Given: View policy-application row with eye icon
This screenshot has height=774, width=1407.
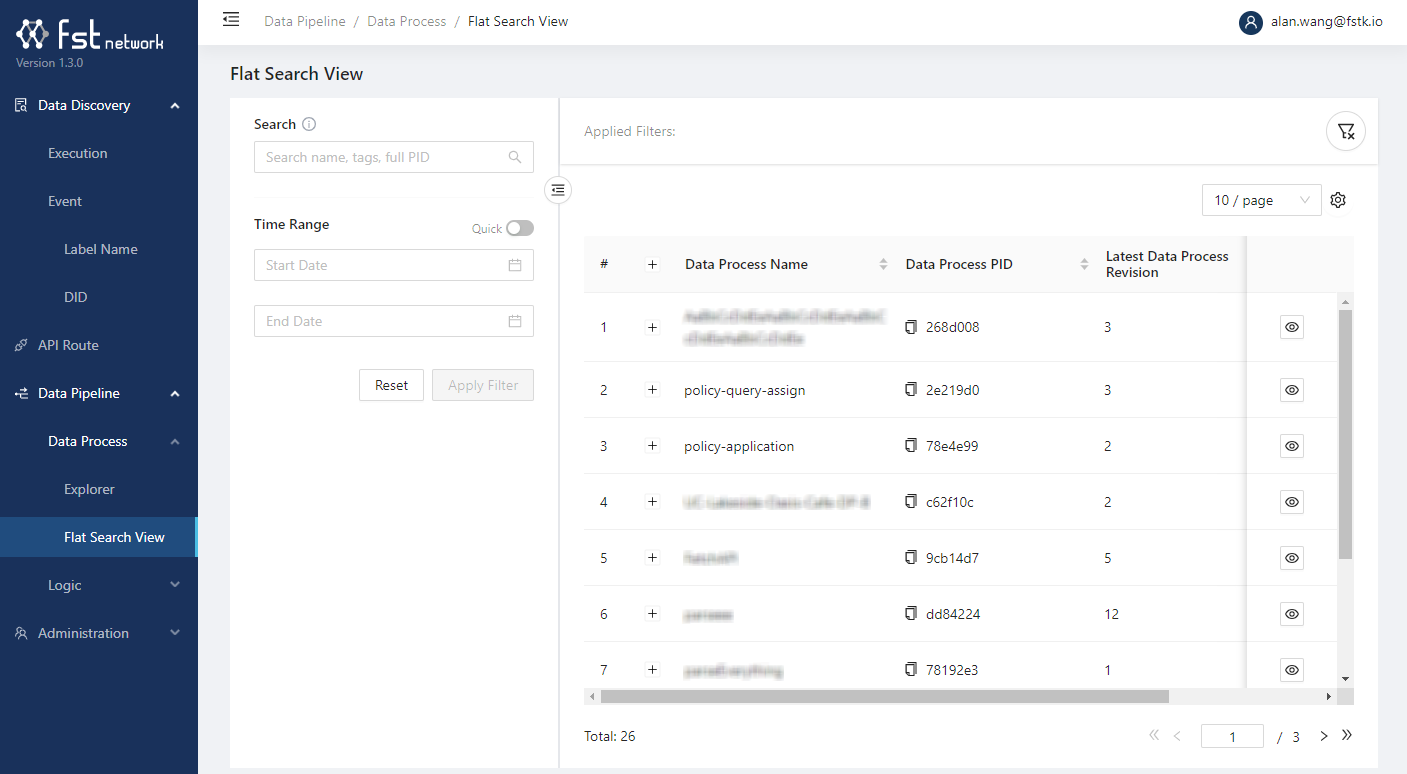Looking at the screenshot, I should point(1292,446).
